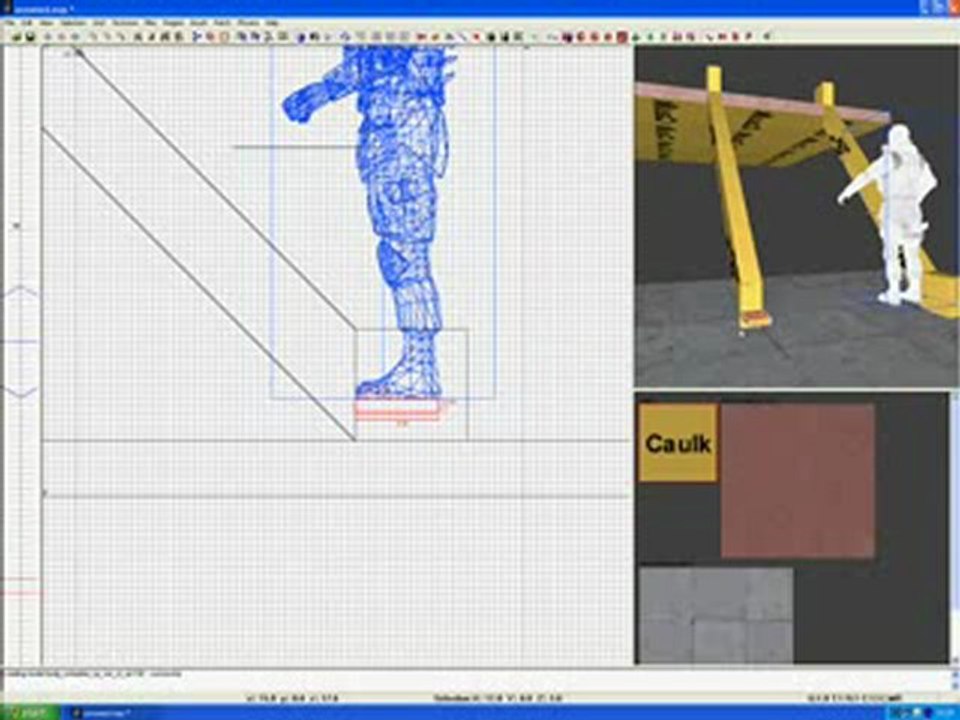Click the x-axis flip toolbar icon
960x720 pixels.
click(x=49, y=37)
